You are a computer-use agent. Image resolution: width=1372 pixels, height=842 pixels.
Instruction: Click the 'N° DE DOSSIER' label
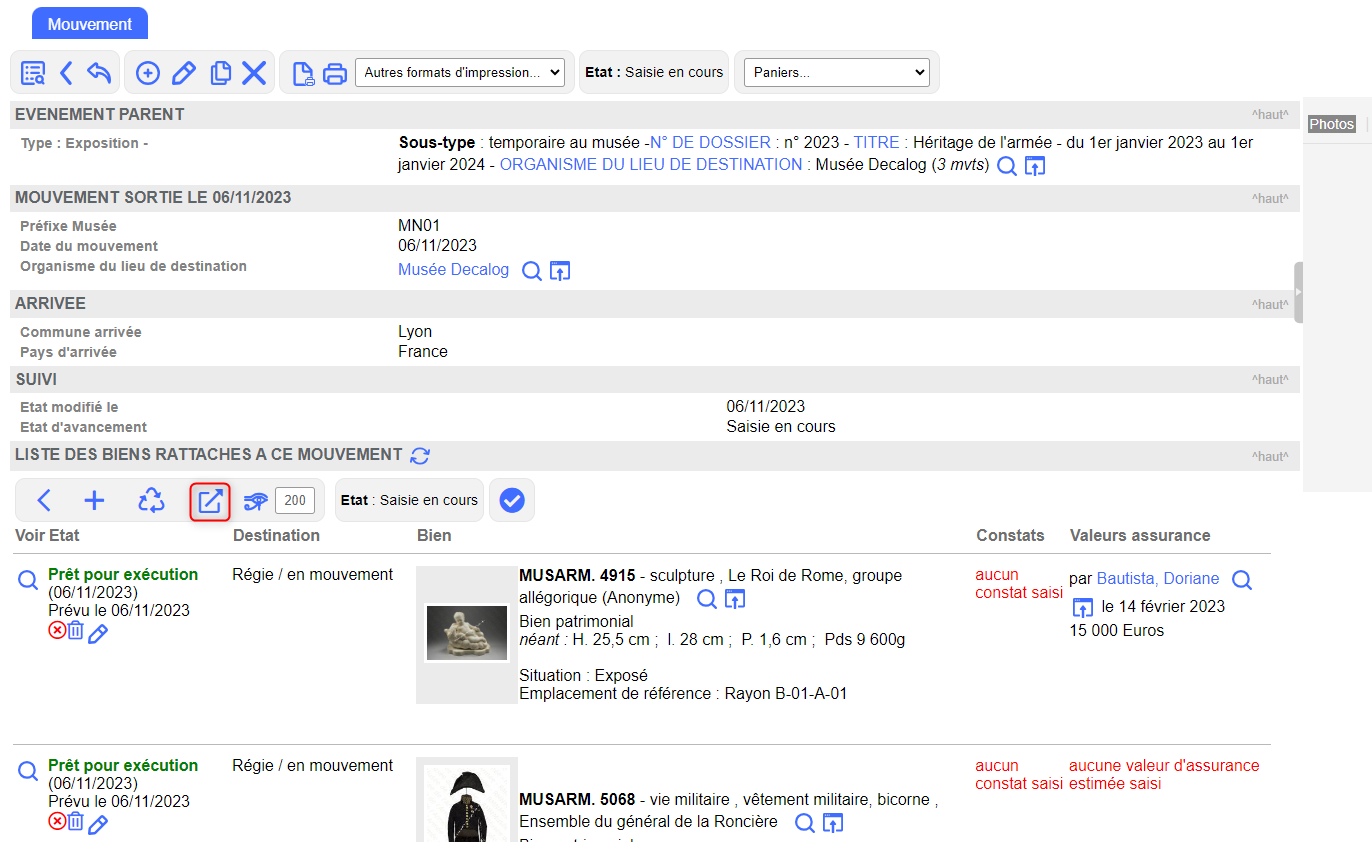point(710,143)
